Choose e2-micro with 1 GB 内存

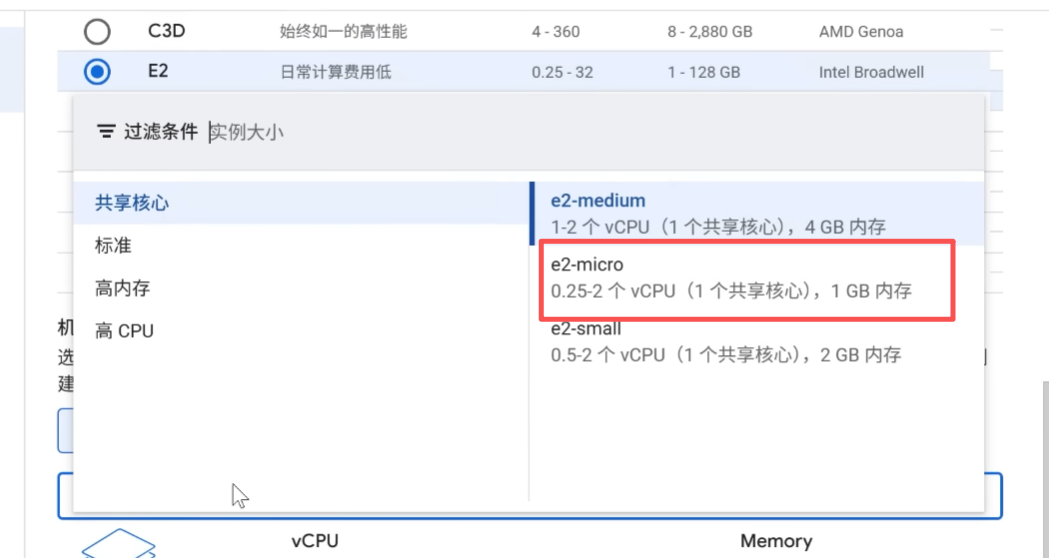(730, 278)
